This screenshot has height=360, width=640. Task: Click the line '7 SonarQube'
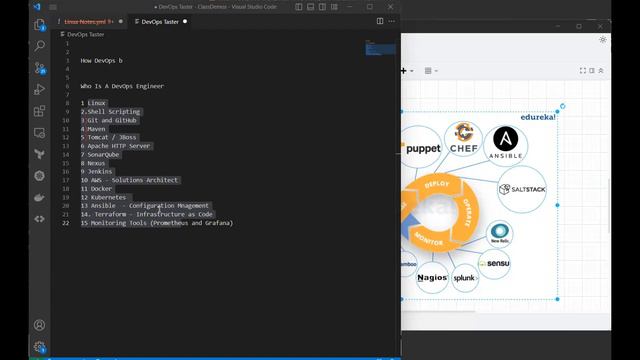[100, 155]
